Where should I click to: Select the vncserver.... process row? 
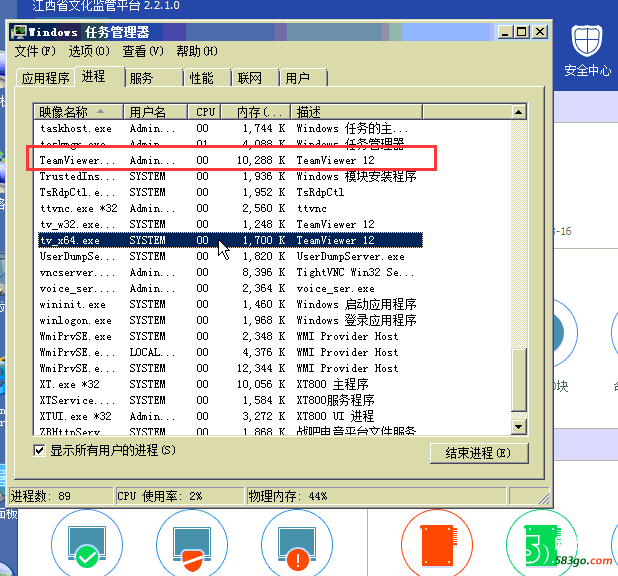point(230,272)
